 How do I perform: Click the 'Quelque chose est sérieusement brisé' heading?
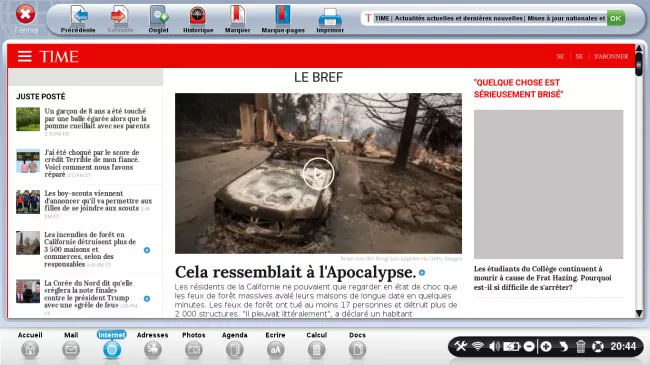519,88
